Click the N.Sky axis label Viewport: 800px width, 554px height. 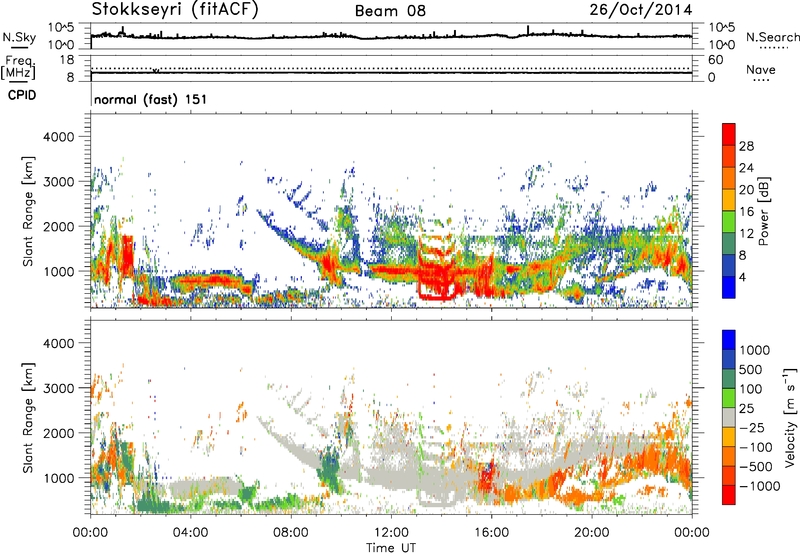click(19, 37)
